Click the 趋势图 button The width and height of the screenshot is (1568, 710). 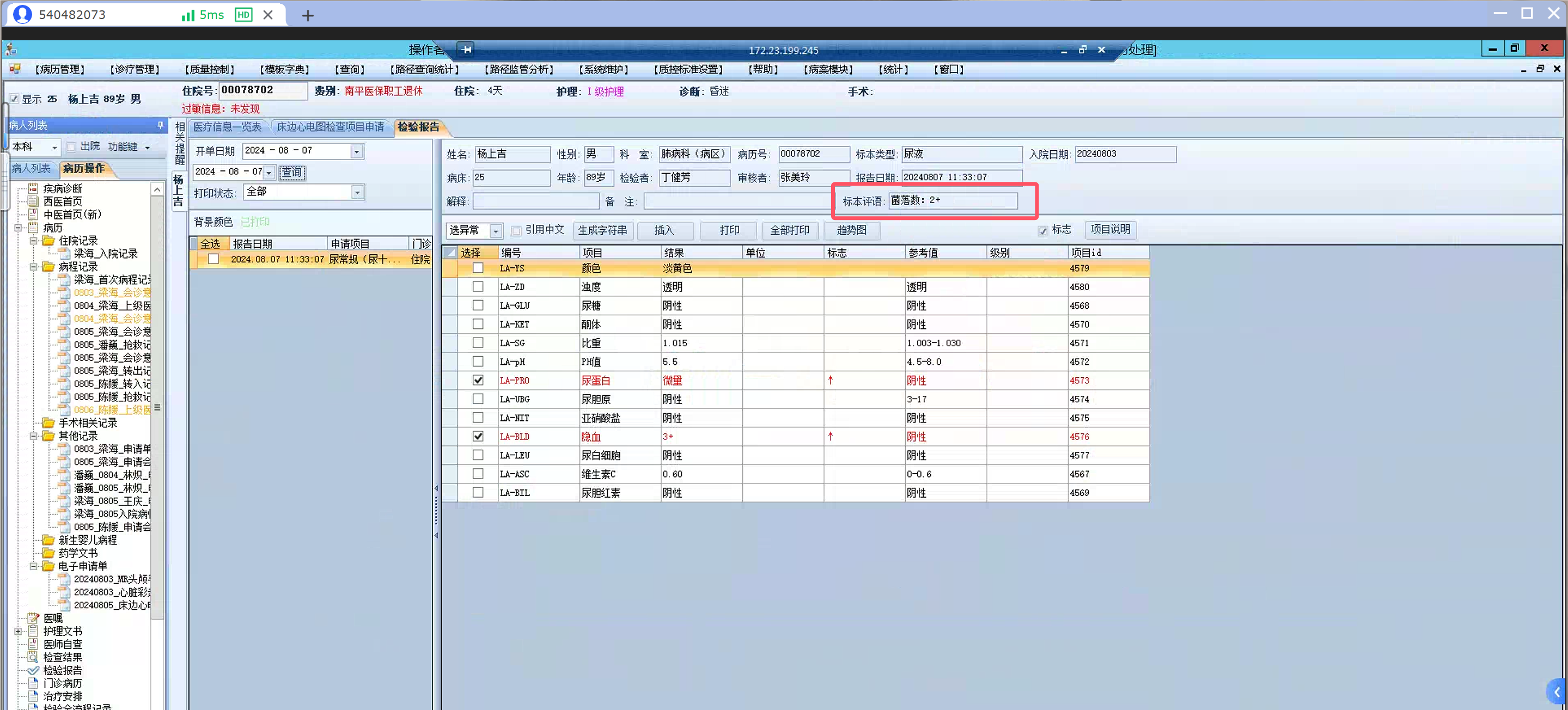851,230
